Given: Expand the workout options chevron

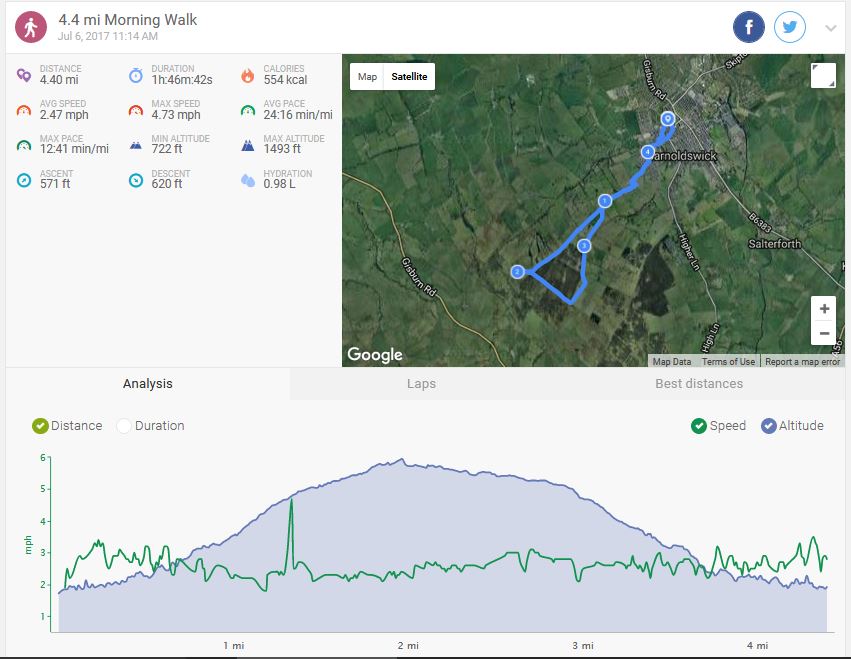Looking at the screenshot, I should [x=830, y=28].
